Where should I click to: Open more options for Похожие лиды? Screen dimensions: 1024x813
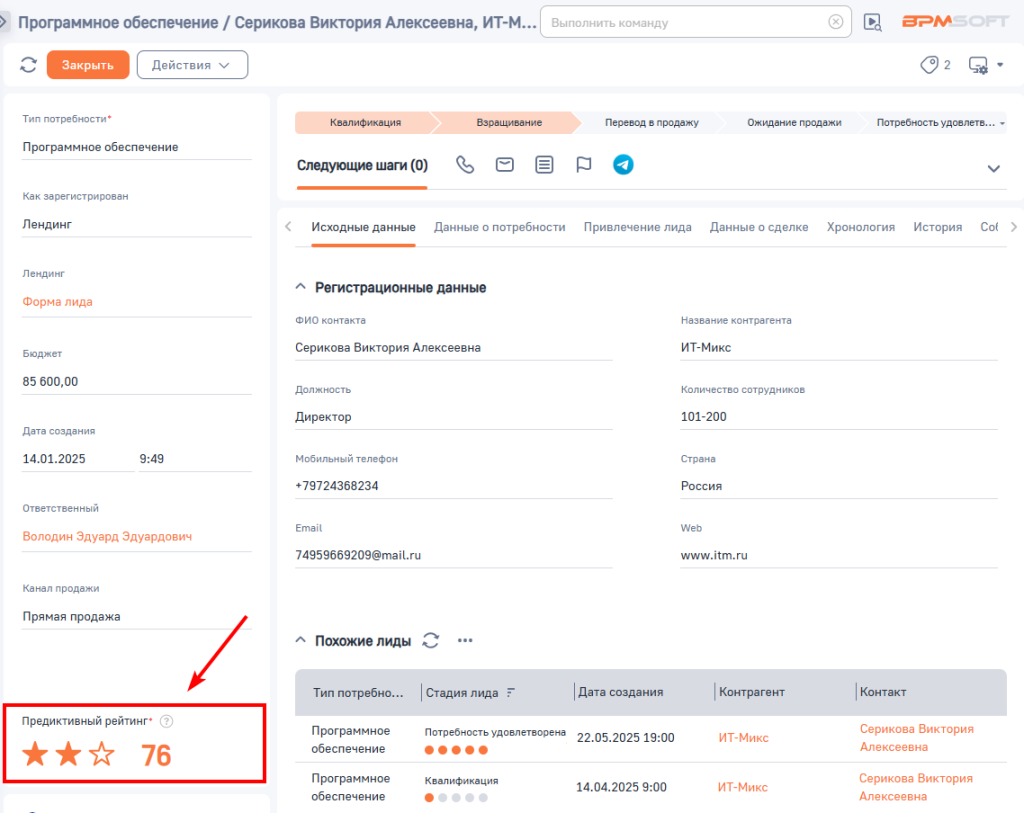(465, 641)
